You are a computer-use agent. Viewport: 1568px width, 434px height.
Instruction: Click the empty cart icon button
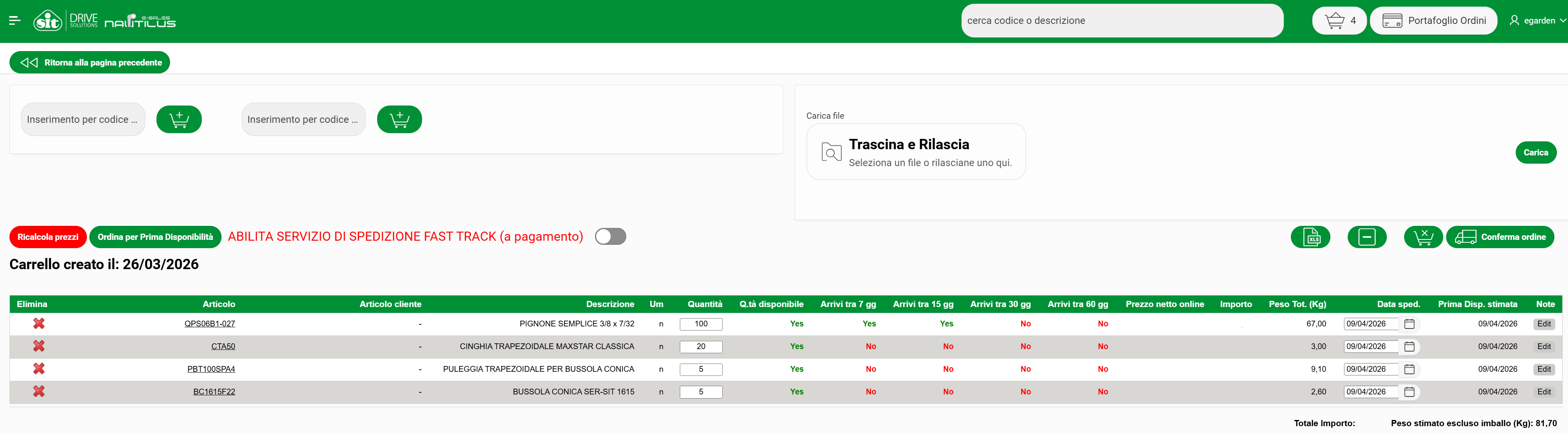click(1423, 237)
